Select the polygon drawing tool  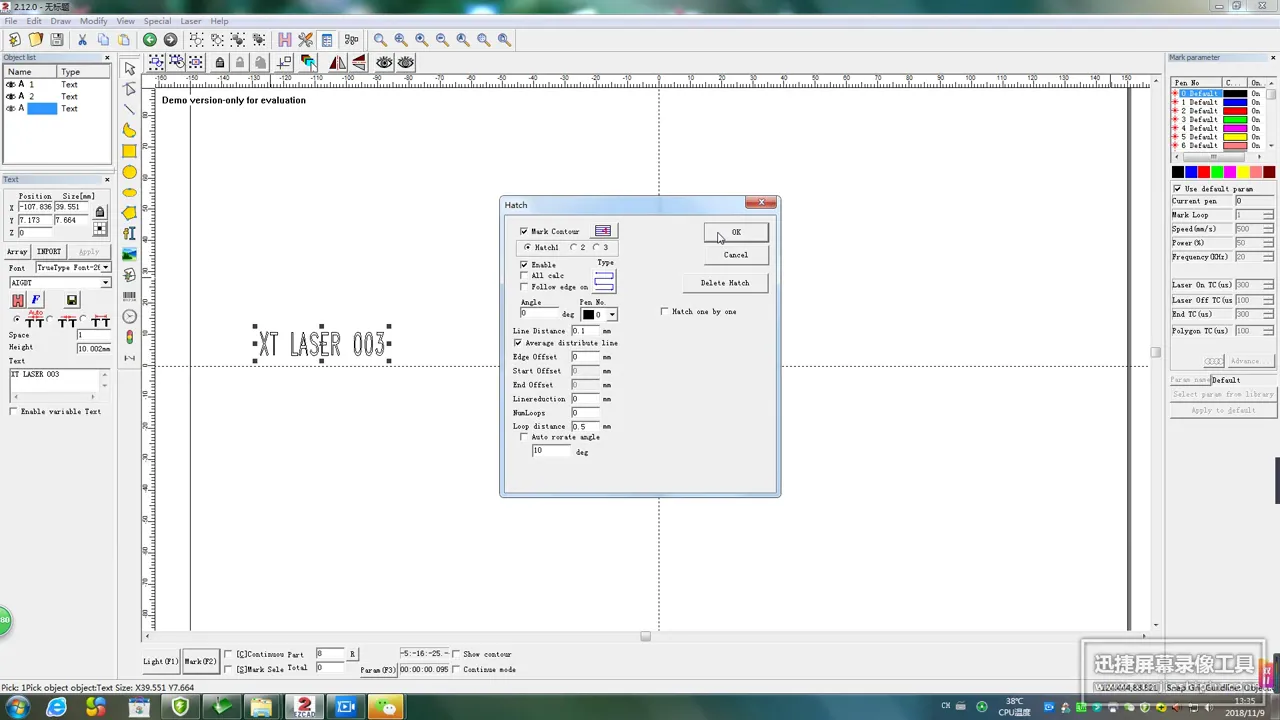tap(129, 213)
